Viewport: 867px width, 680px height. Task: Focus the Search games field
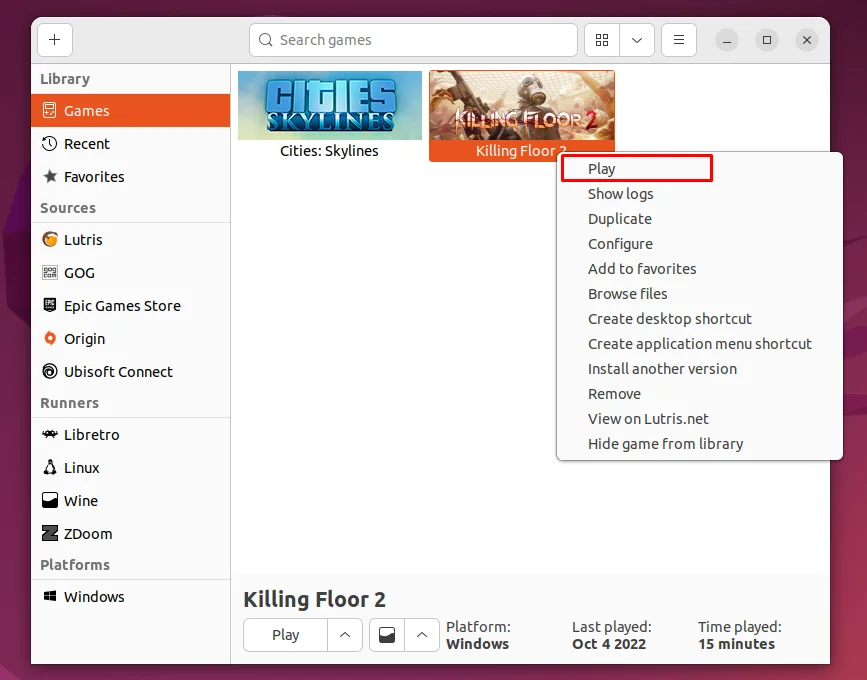coord(413,40)
